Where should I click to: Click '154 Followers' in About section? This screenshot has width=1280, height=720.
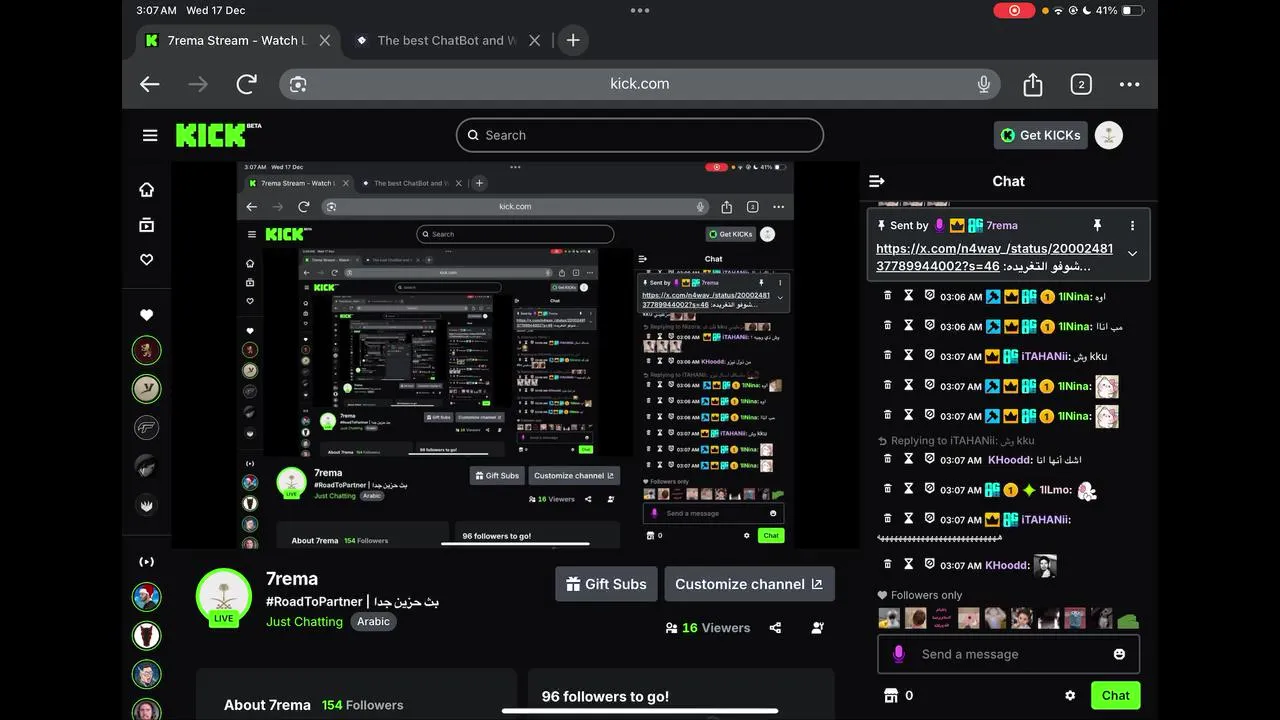[362, 705]
